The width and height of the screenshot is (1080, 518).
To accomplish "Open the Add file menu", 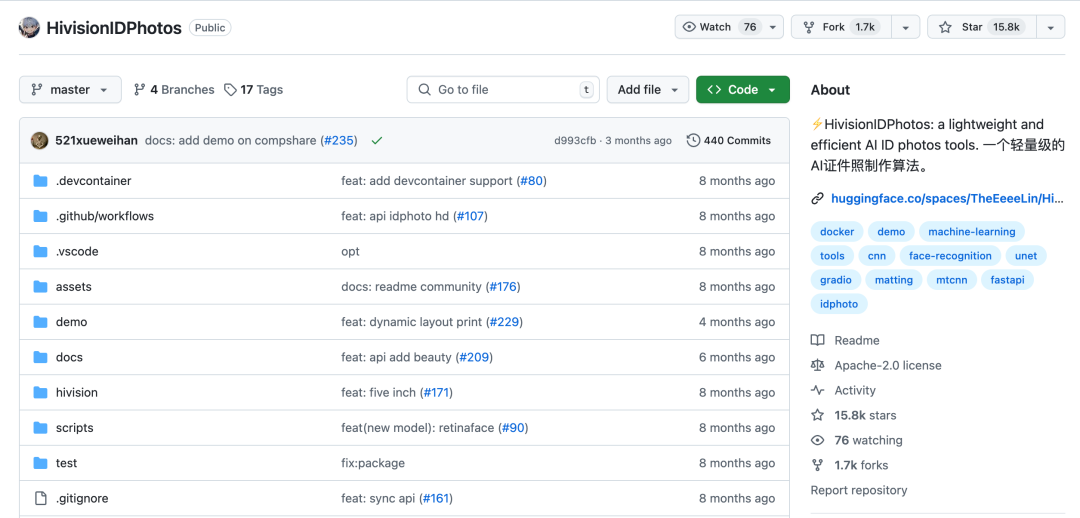I will click(x=647, y=90).
